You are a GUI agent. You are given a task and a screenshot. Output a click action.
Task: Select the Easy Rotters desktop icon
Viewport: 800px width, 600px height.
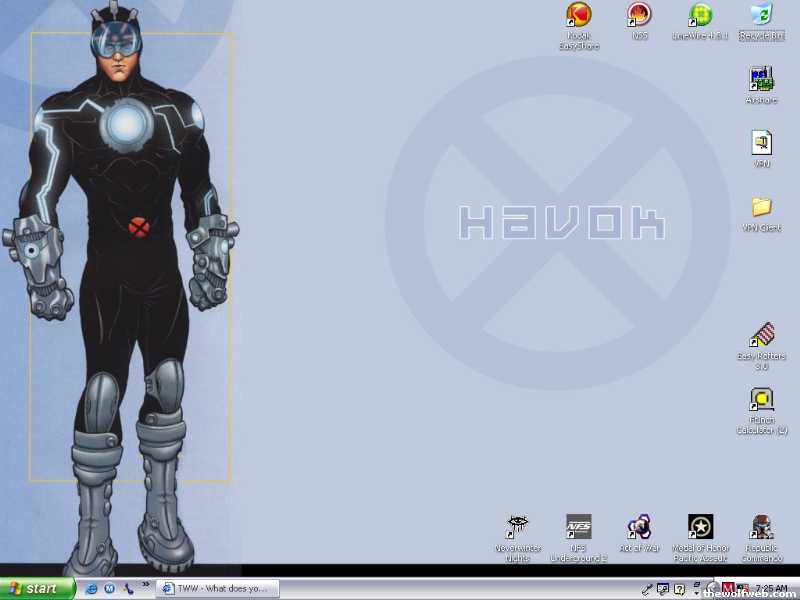click(762, 336)
